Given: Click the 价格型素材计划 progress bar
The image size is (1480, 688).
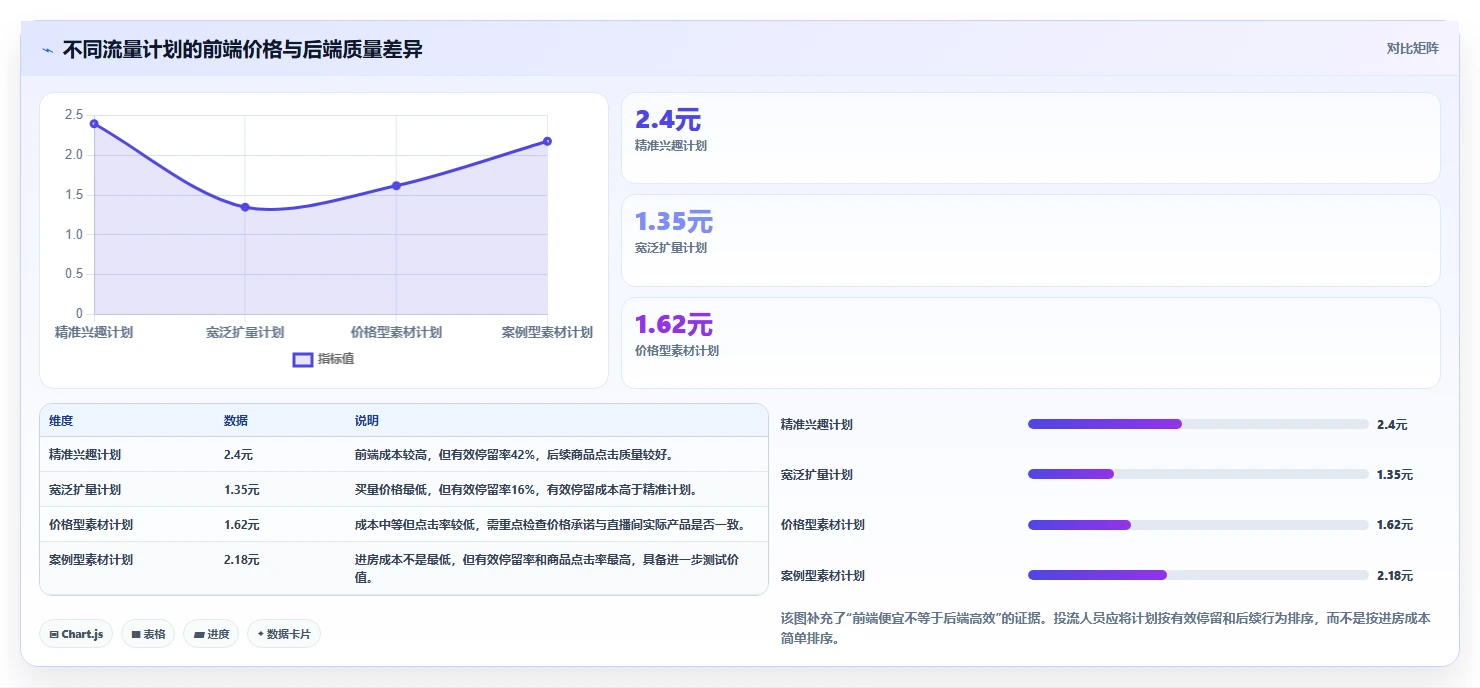Looking at the screenshot, I should pos(1198,524).
